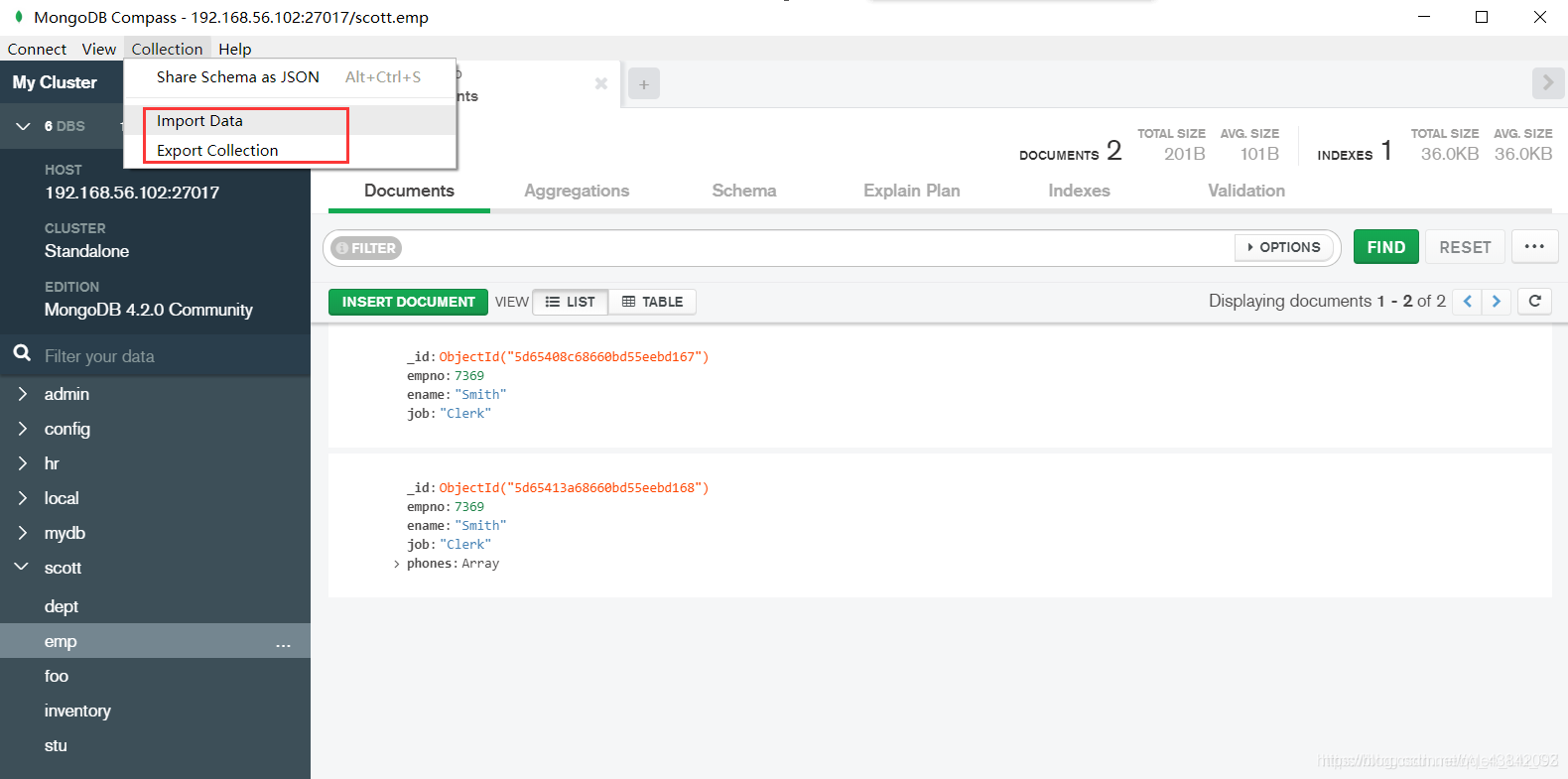Viewport: 1568px width, 779px height.
Task: Open a new tab with the plus button
Action: point(644,84)
